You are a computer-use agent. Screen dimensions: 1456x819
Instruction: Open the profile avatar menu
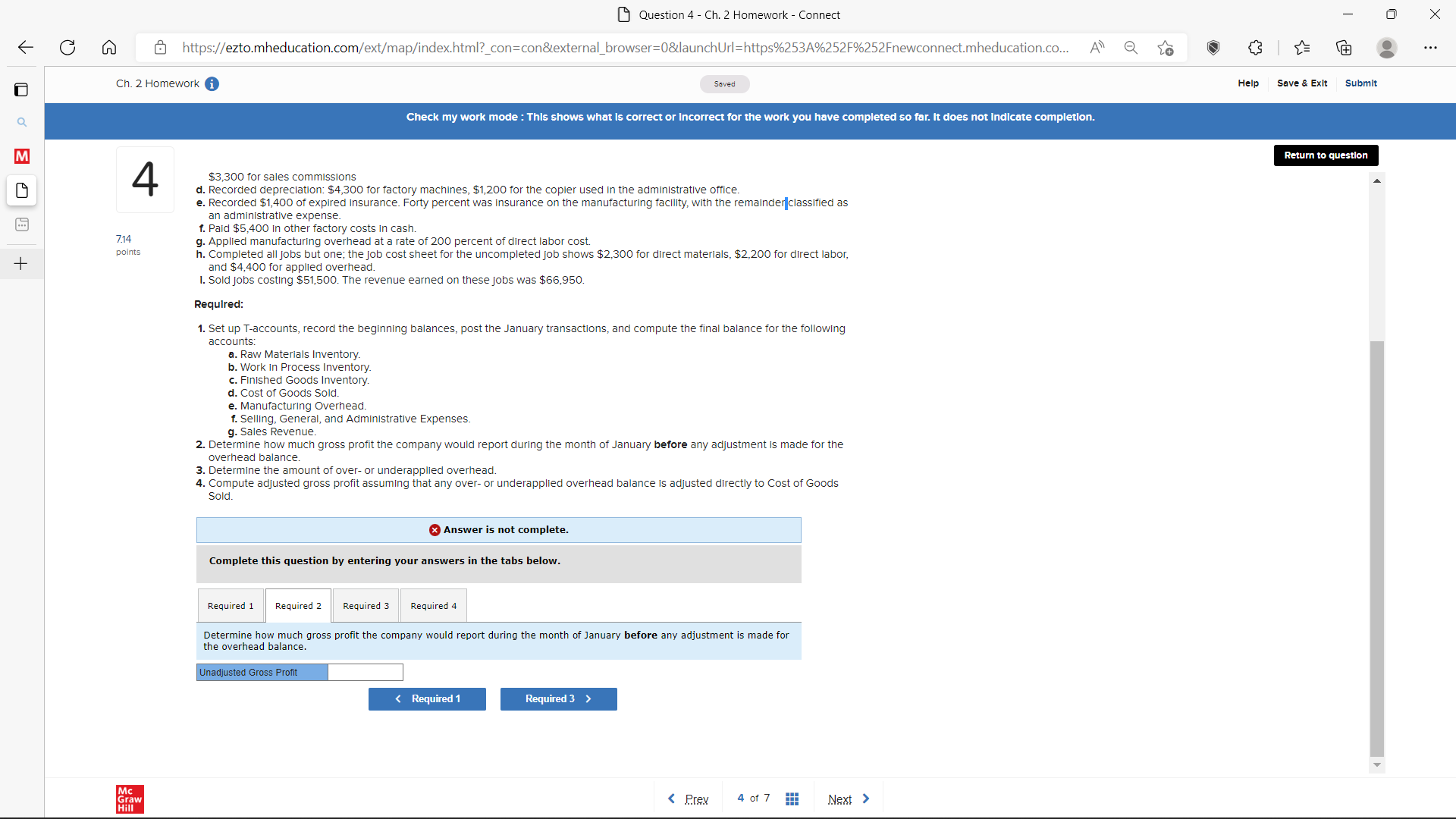tap(1386, 47)
